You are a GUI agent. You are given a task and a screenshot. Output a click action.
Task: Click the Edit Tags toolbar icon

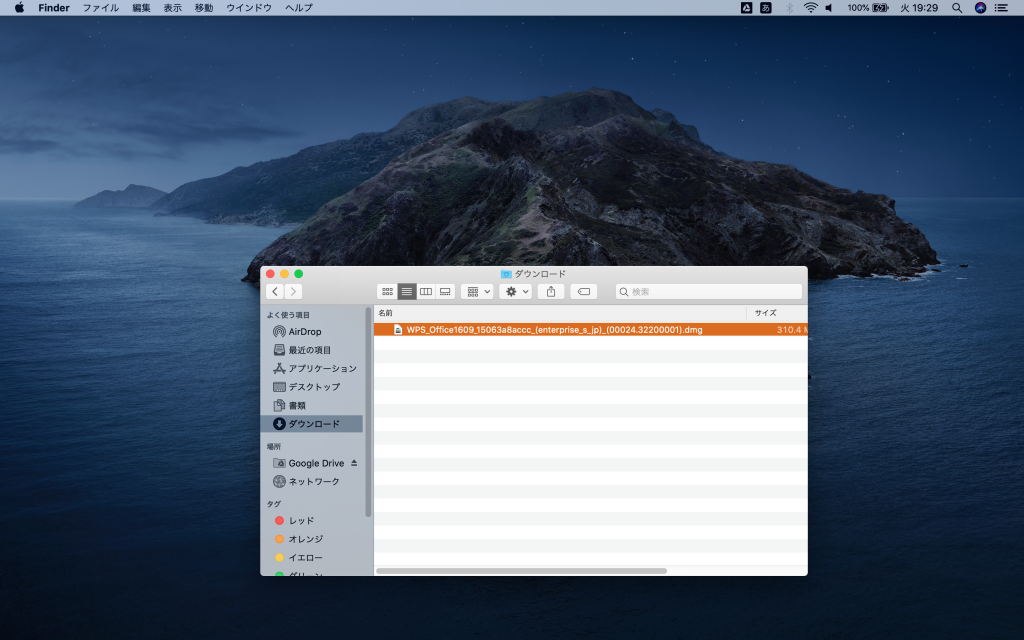pyautogui.click(x=582, y=291)
